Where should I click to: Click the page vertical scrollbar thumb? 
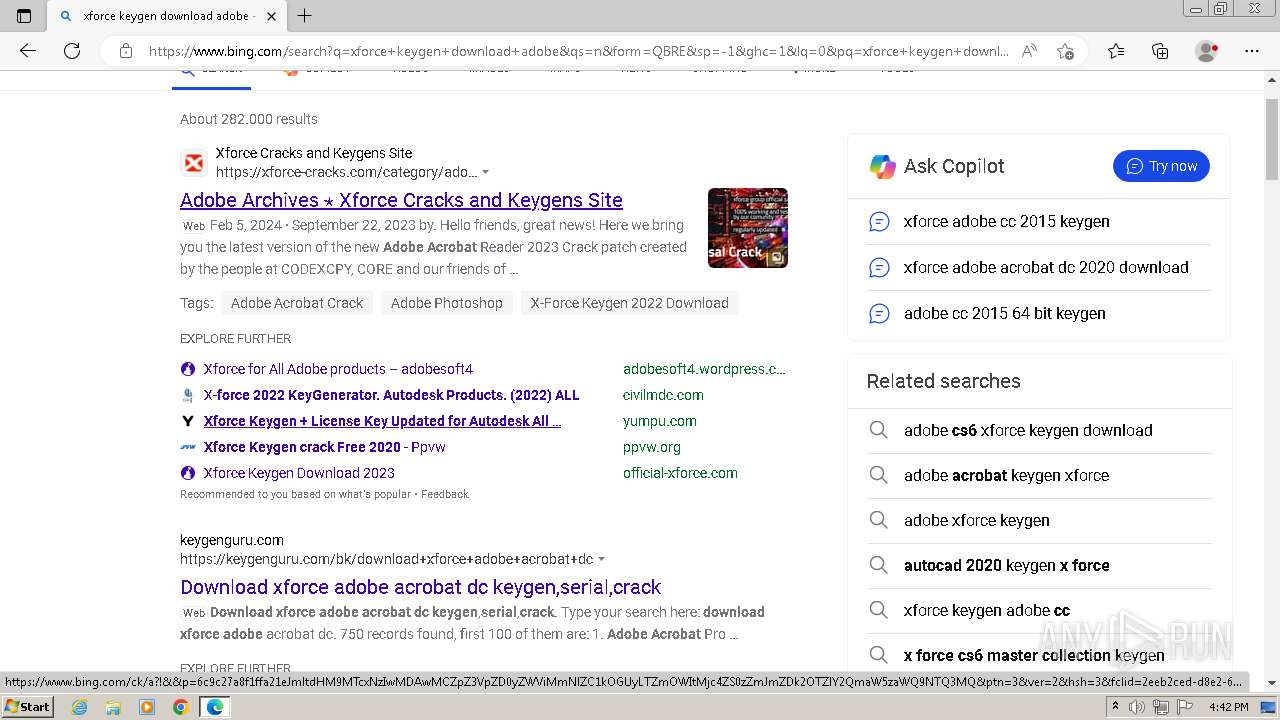(1272, 139)
